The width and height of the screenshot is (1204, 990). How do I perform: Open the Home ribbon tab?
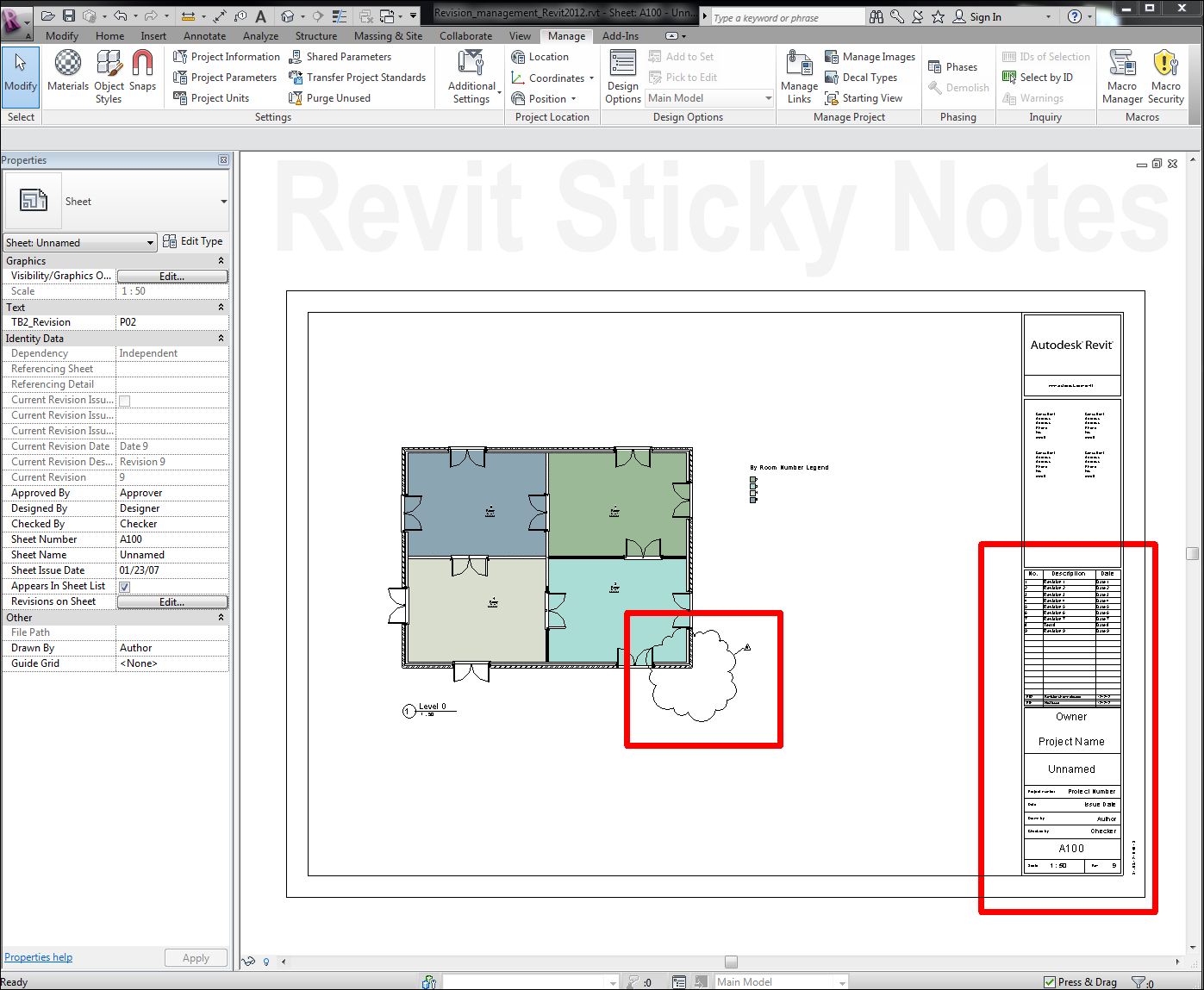109,36
